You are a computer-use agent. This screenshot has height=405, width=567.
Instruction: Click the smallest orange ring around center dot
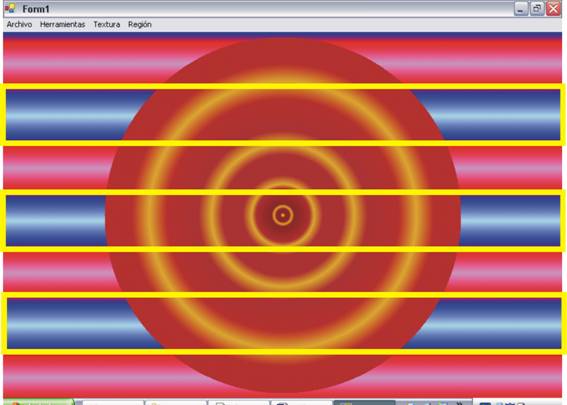[x=283, y=215]
